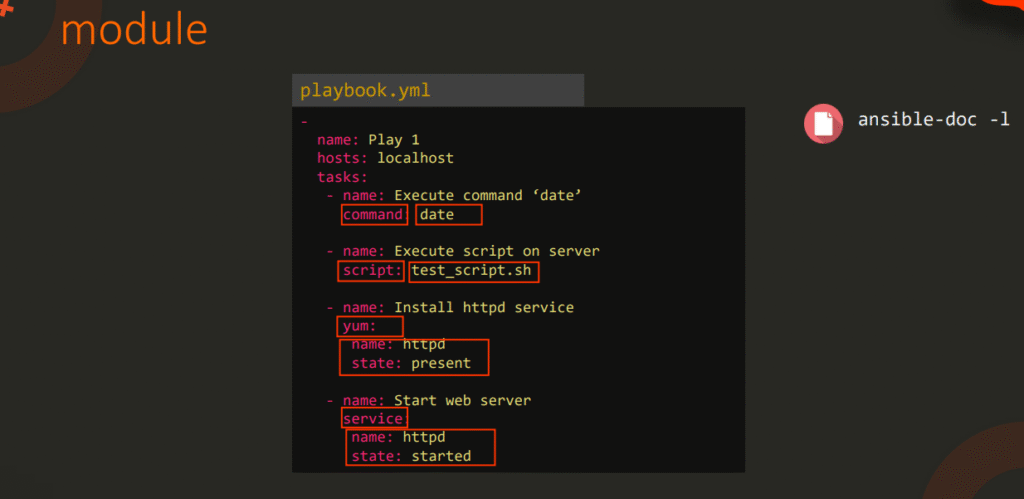1024x499 pixels.
Task: Click the 'Execute script on server' task name
Action: coord(497,251)
